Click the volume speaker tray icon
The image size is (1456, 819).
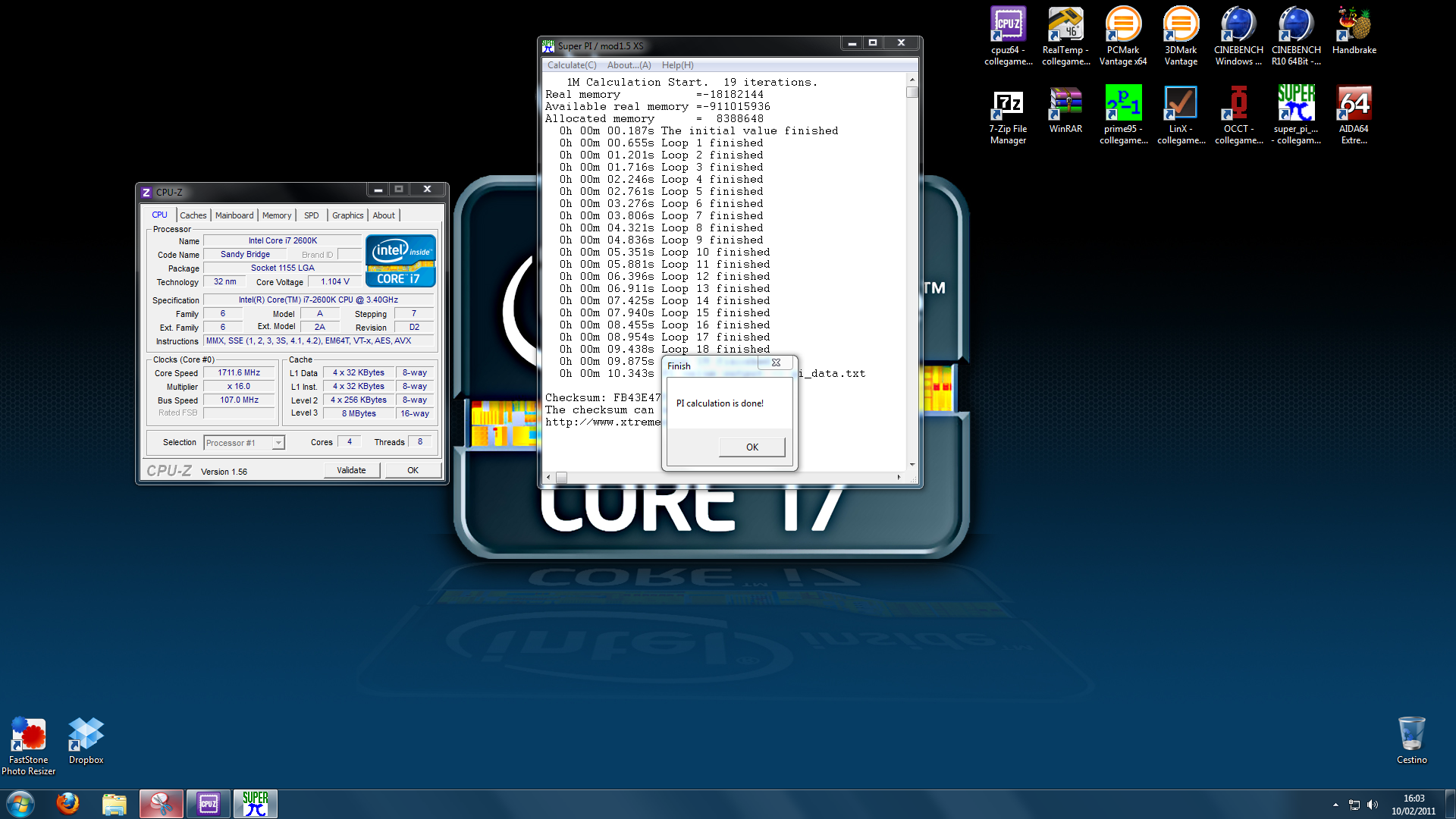click(1373, 805)
